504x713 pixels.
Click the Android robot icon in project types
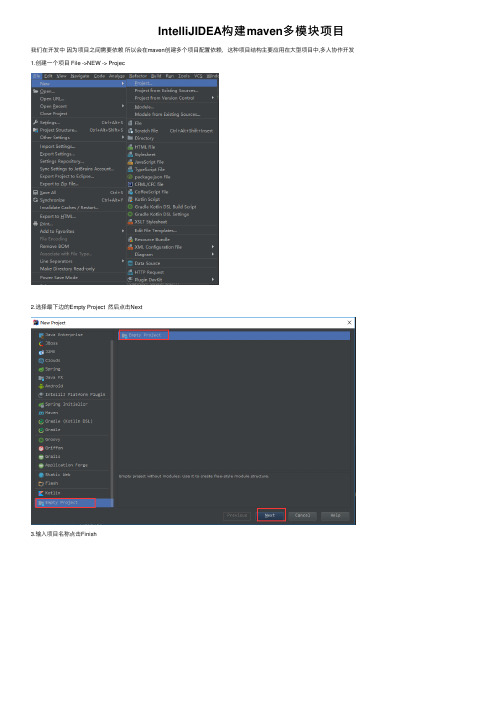[x=41, y=386]
